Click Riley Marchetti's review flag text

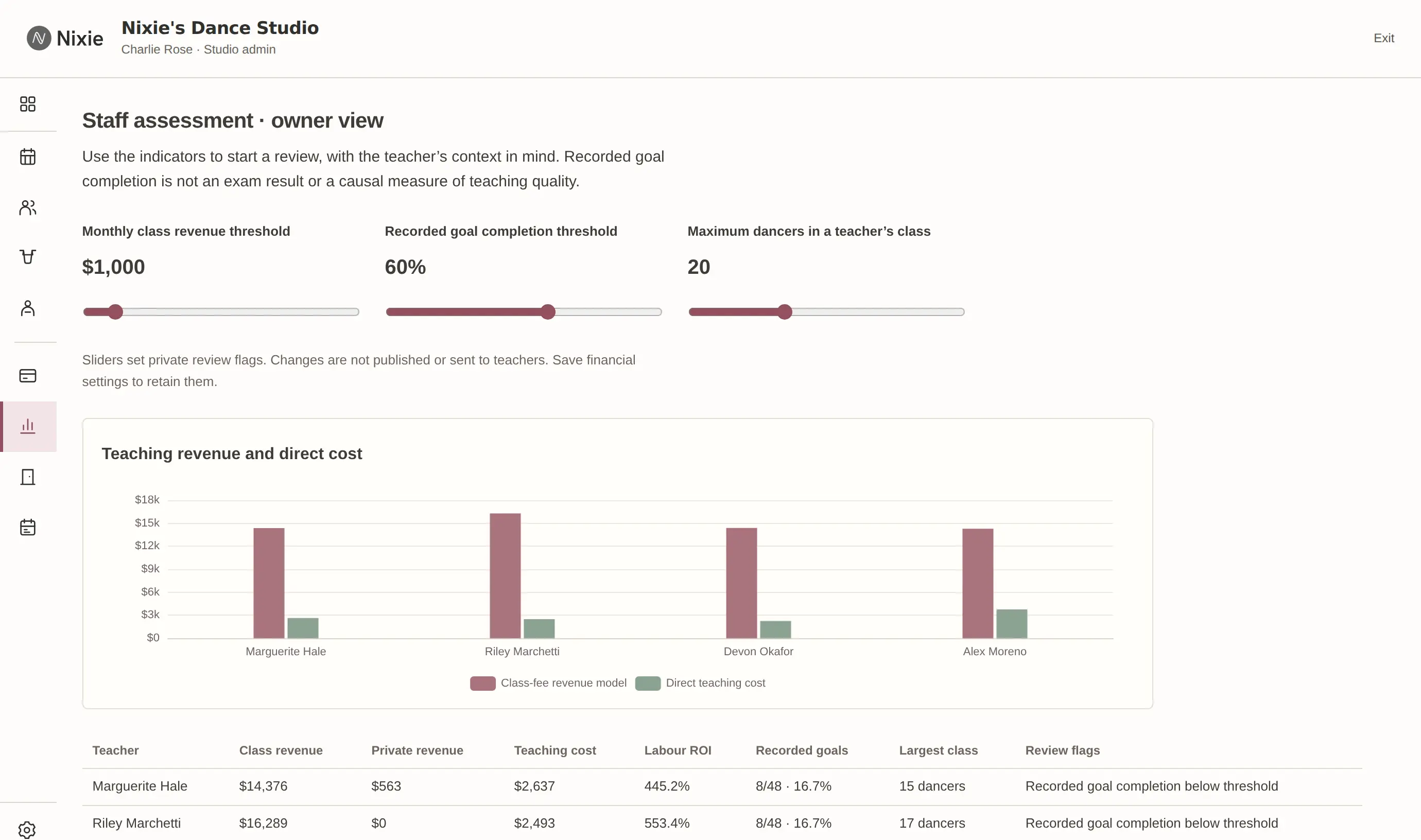(x=1152, y=823)
